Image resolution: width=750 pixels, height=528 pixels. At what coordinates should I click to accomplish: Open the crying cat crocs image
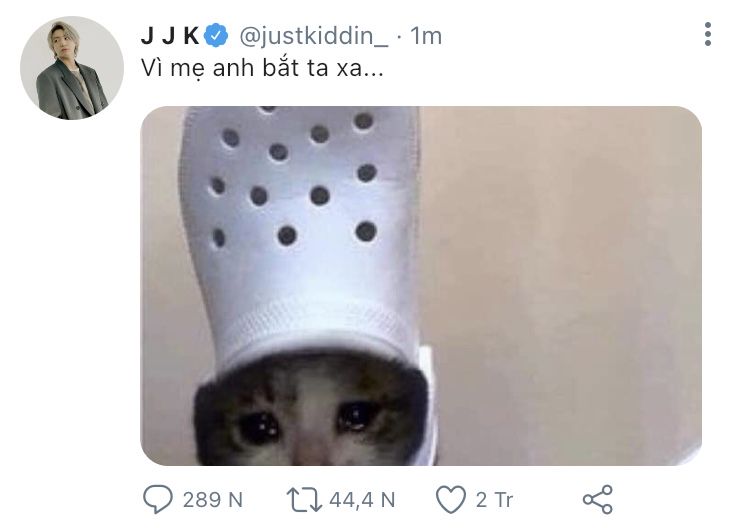point(421,286)
